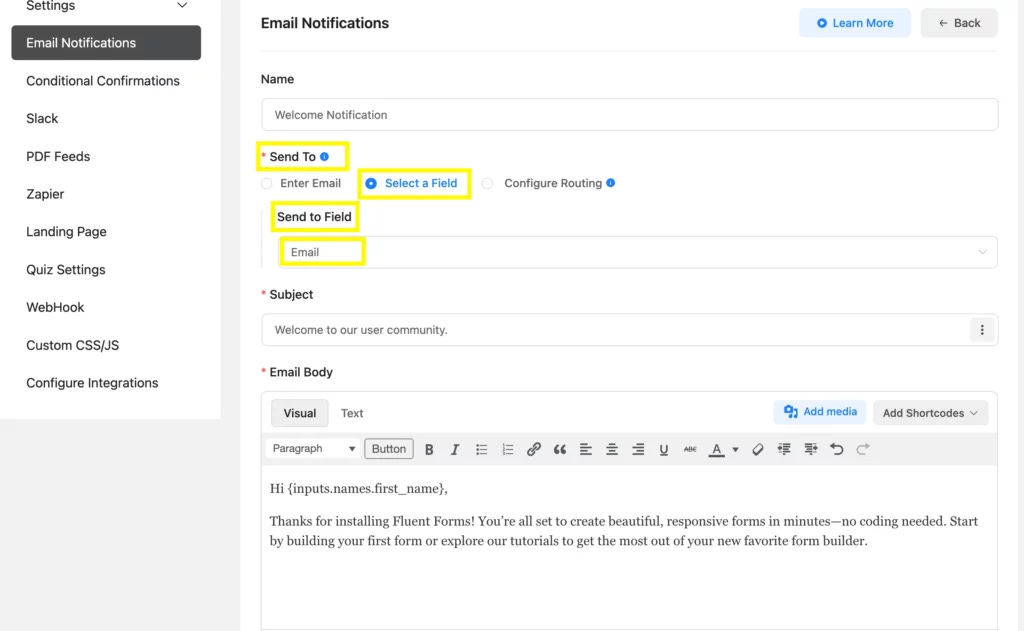This screenshot has width=1024, height=631.
Task: Apply strikethrough formatting to text
Action: 689,449
